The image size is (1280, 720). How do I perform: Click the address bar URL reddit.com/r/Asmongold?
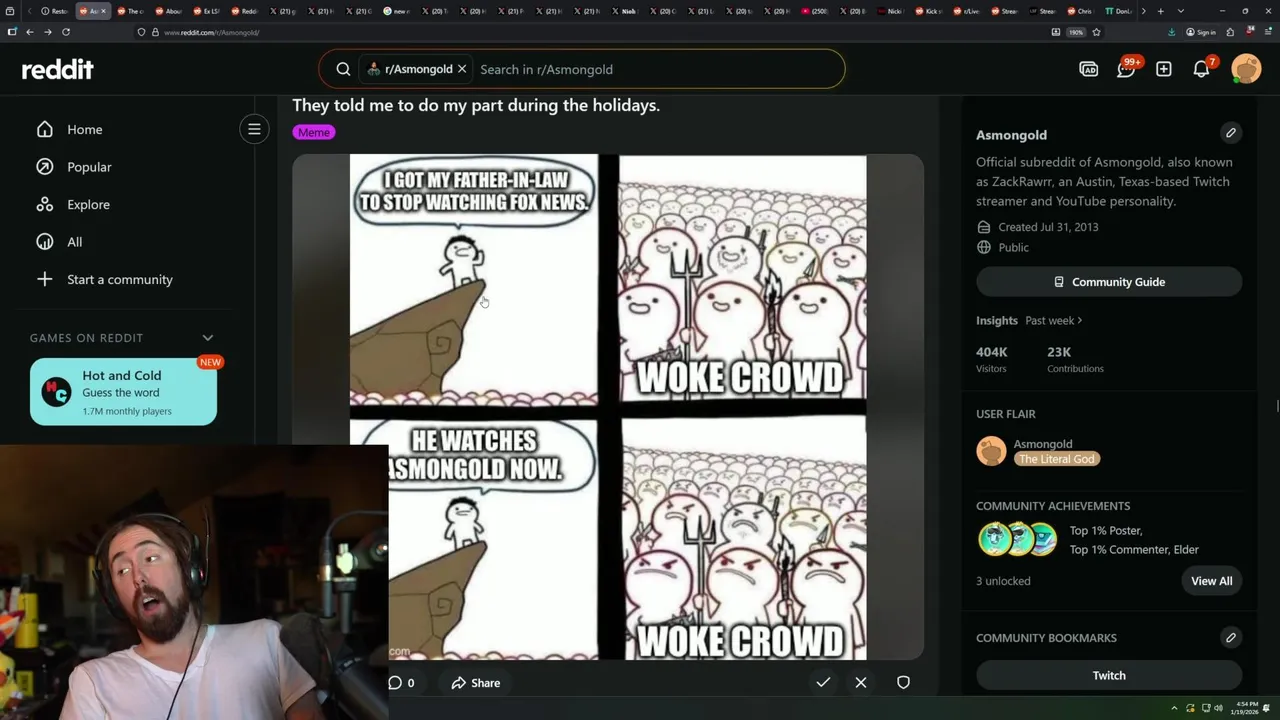211,32
